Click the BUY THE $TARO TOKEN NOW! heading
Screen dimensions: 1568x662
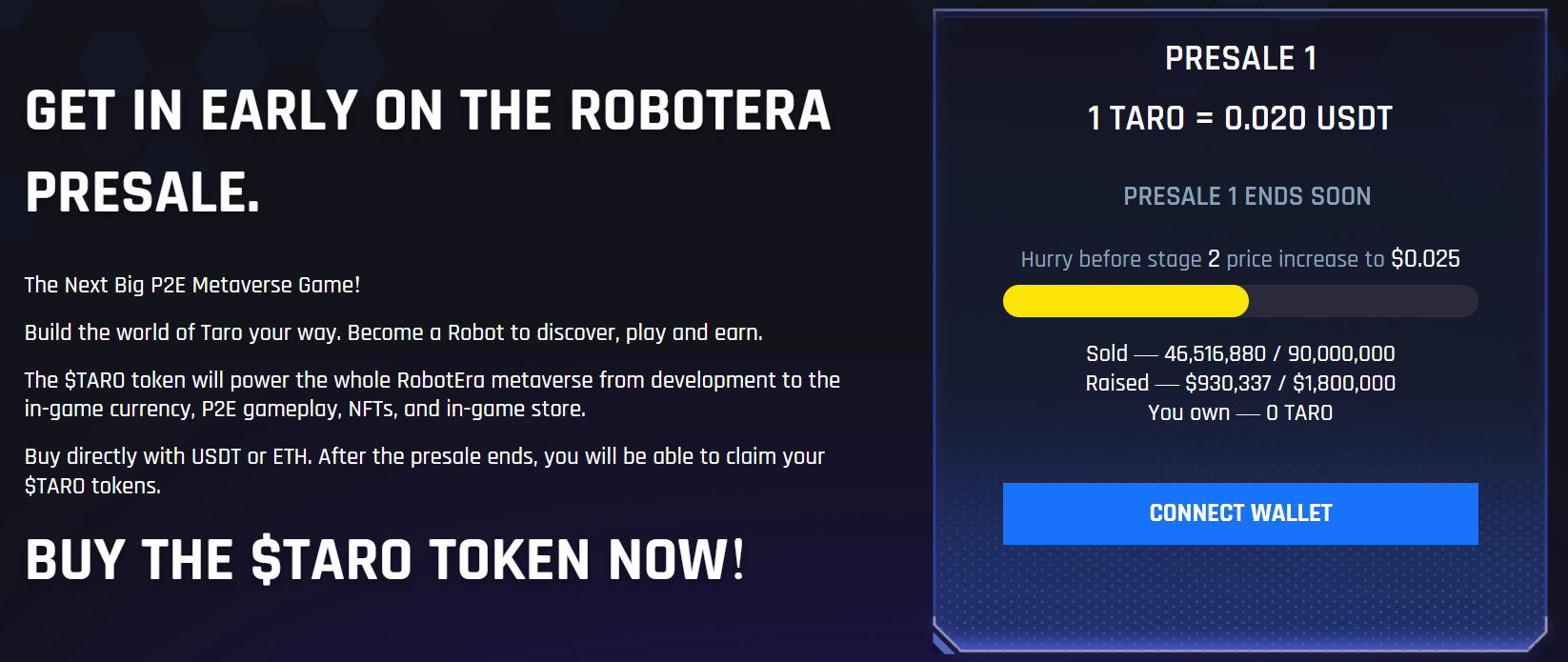(385, 559)
